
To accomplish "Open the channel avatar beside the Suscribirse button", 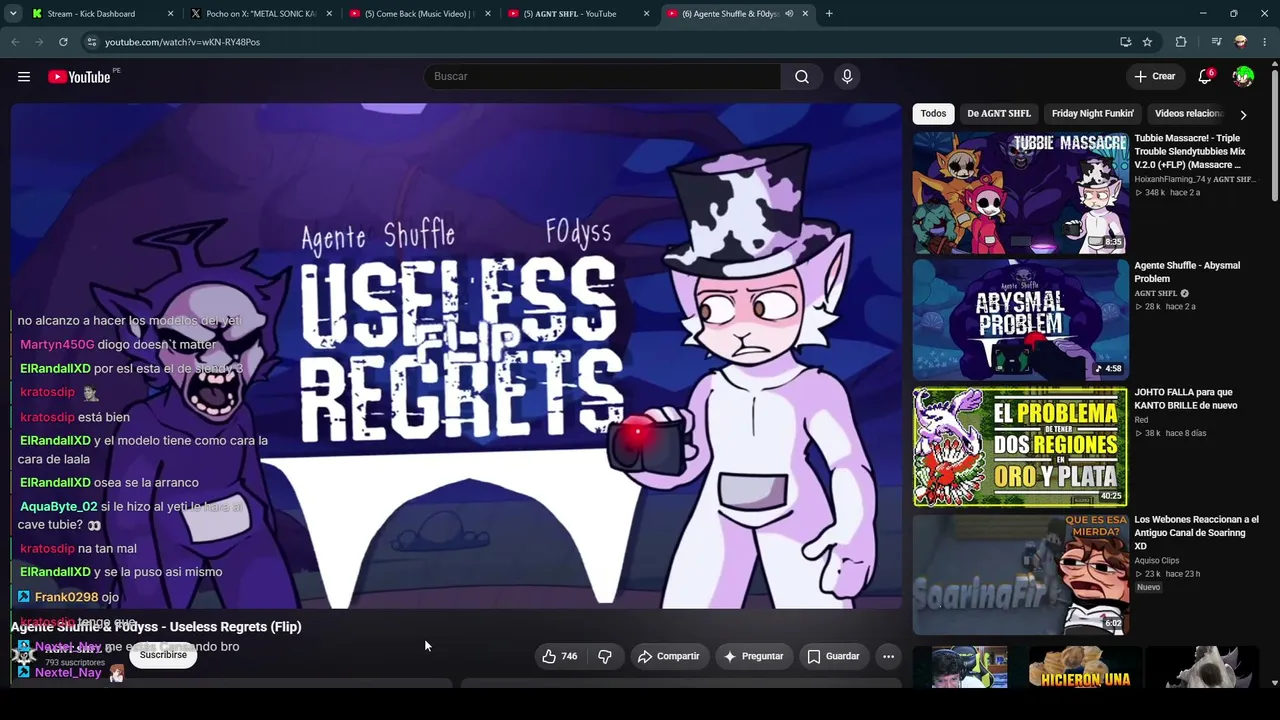I will click(24, 654).
